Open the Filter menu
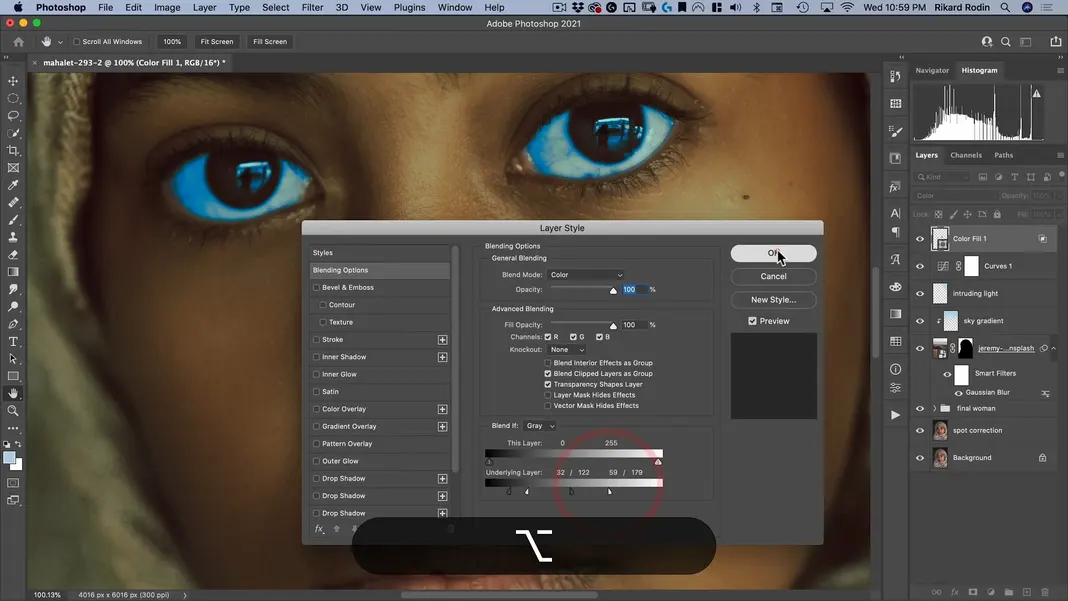 tap(312, 7)
